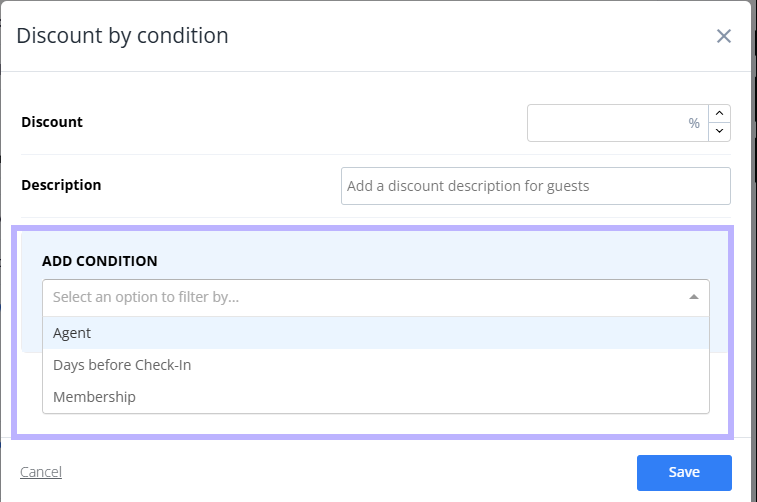757x502 pixels.
Task: Click the blank header area beside the close icon
Action: click(x=471, y=36)
